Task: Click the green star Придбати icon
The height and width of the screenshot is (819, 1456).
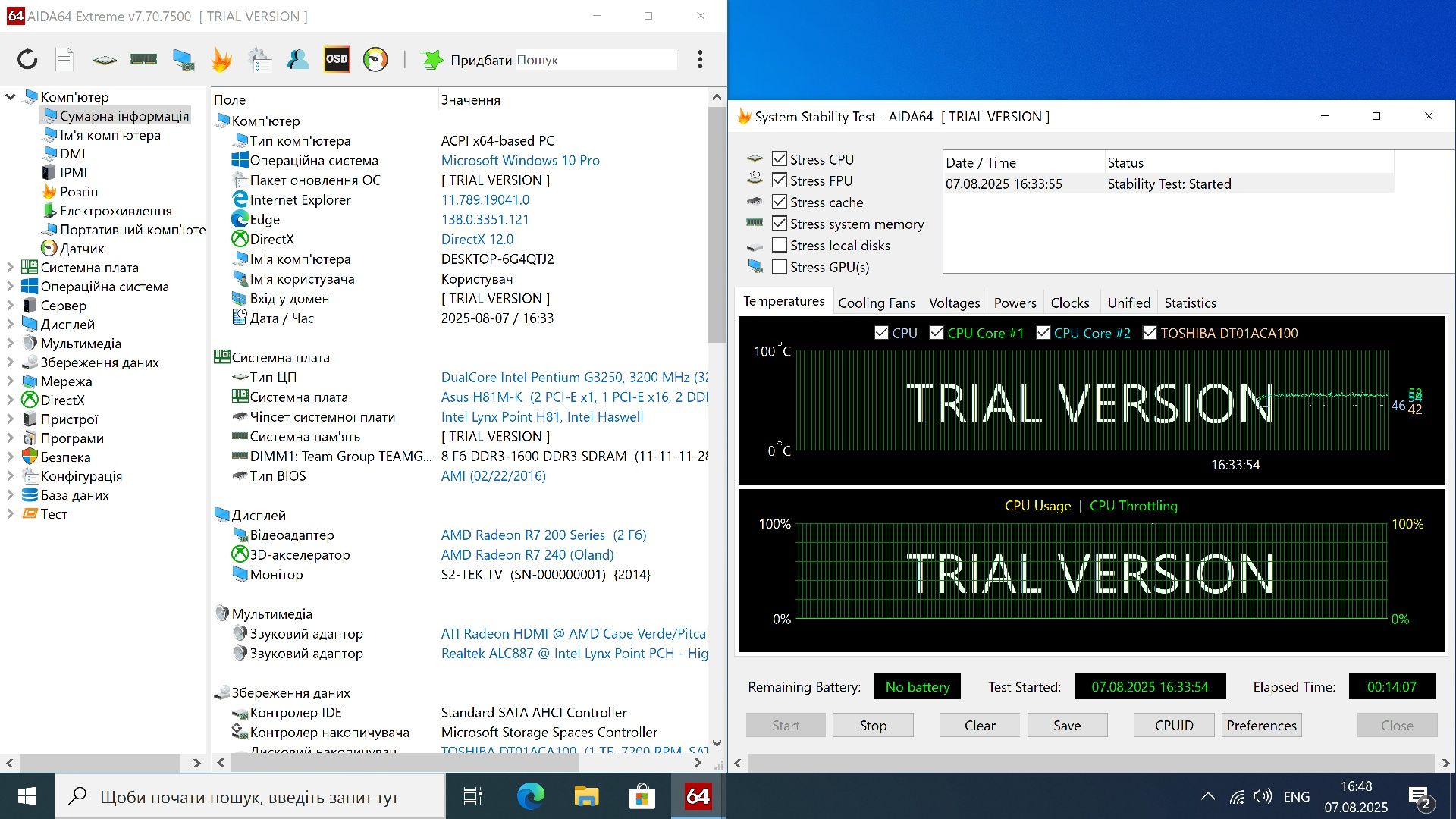Action: (x=431, y=59)
